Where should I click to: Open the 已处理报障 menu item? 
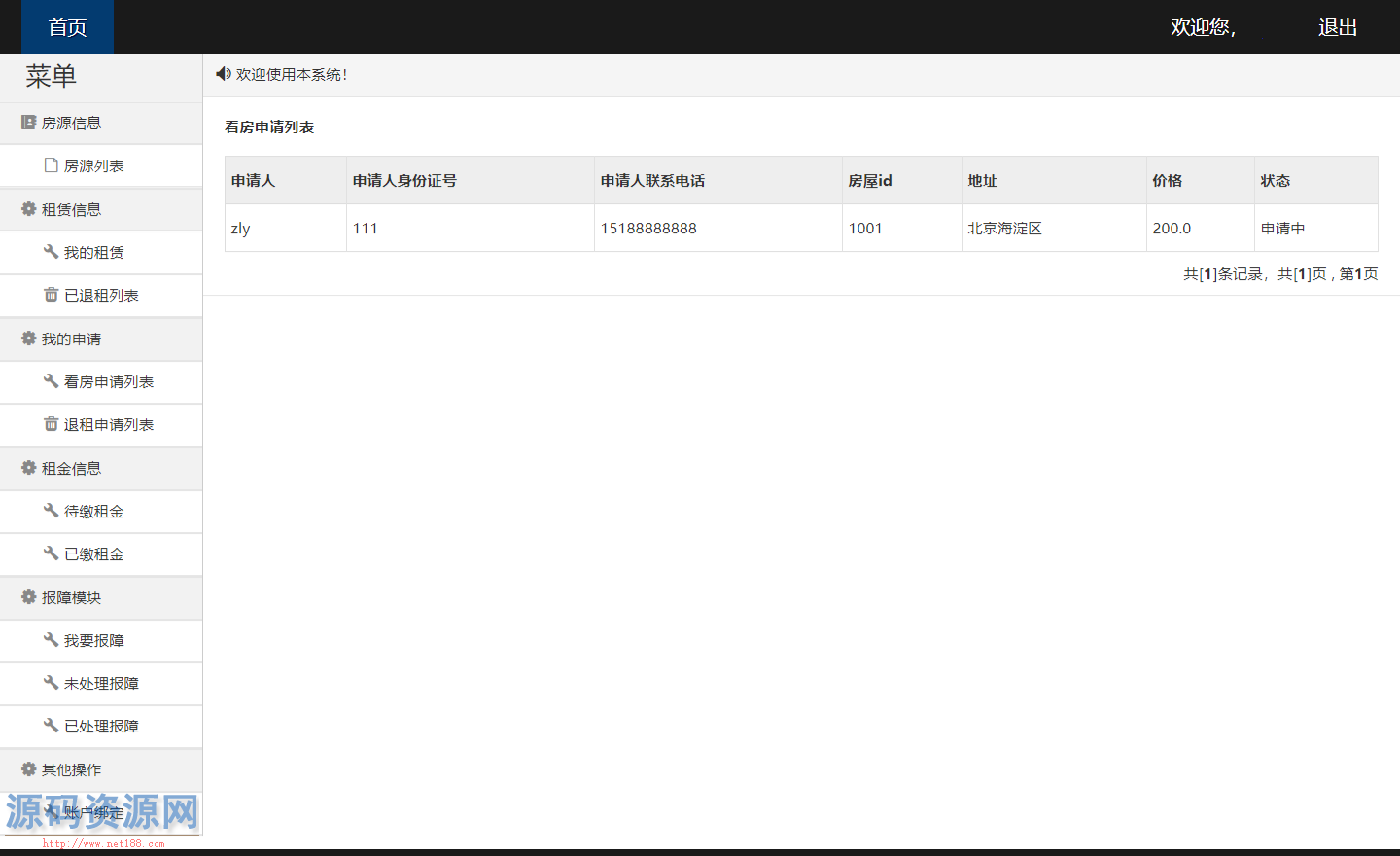pyautogui.click(x=101, y=727)
